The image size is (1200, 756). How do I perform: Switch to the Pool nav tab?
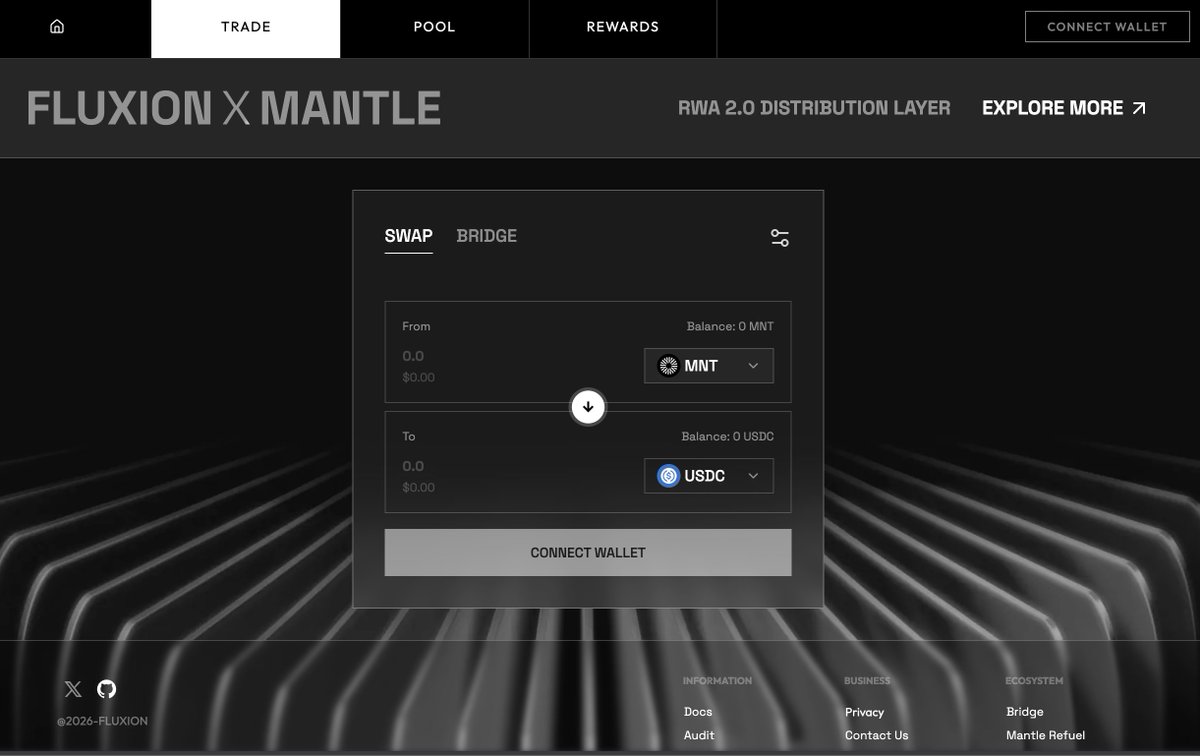[x=435, y=28]
